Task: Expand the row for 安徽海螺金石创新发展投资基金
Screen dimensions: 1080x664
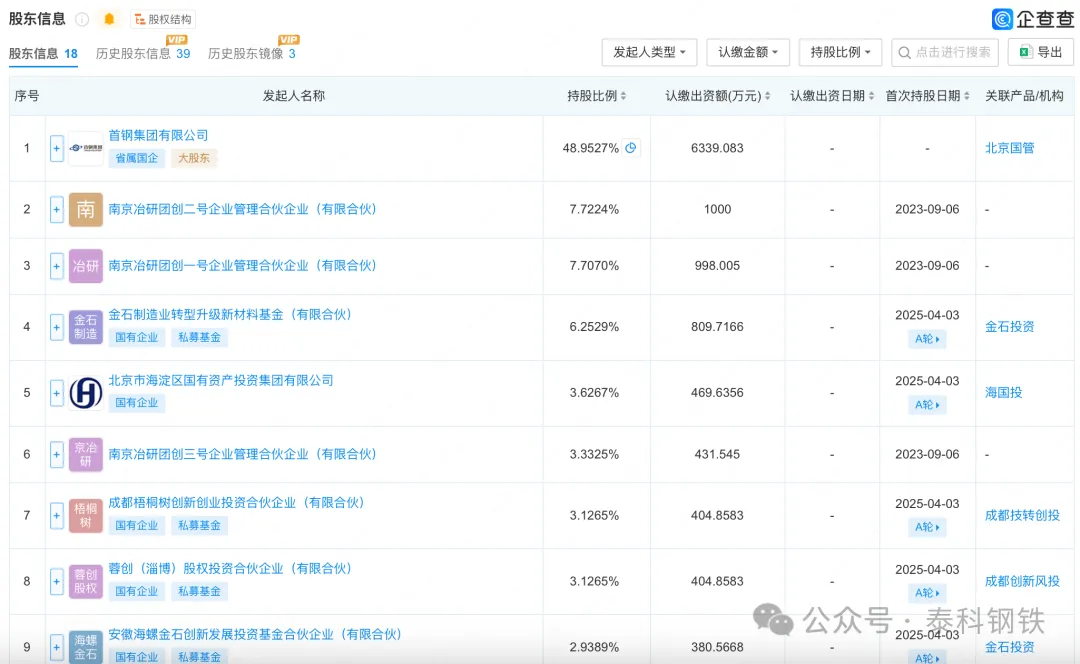Action: 56,647
